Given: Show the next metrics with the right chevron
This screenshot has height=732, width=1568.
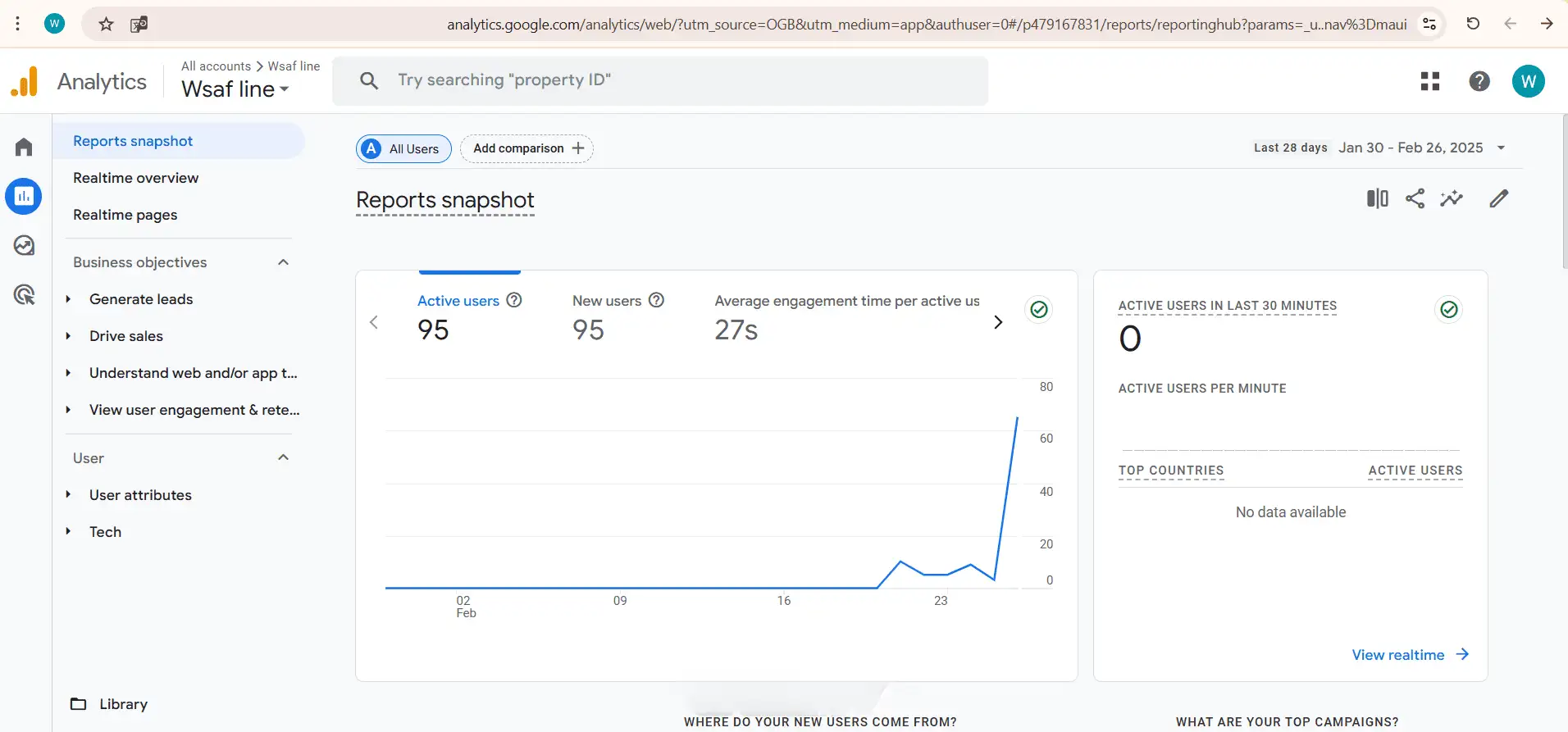Looking at the screenshot, I should pos(998,322).
